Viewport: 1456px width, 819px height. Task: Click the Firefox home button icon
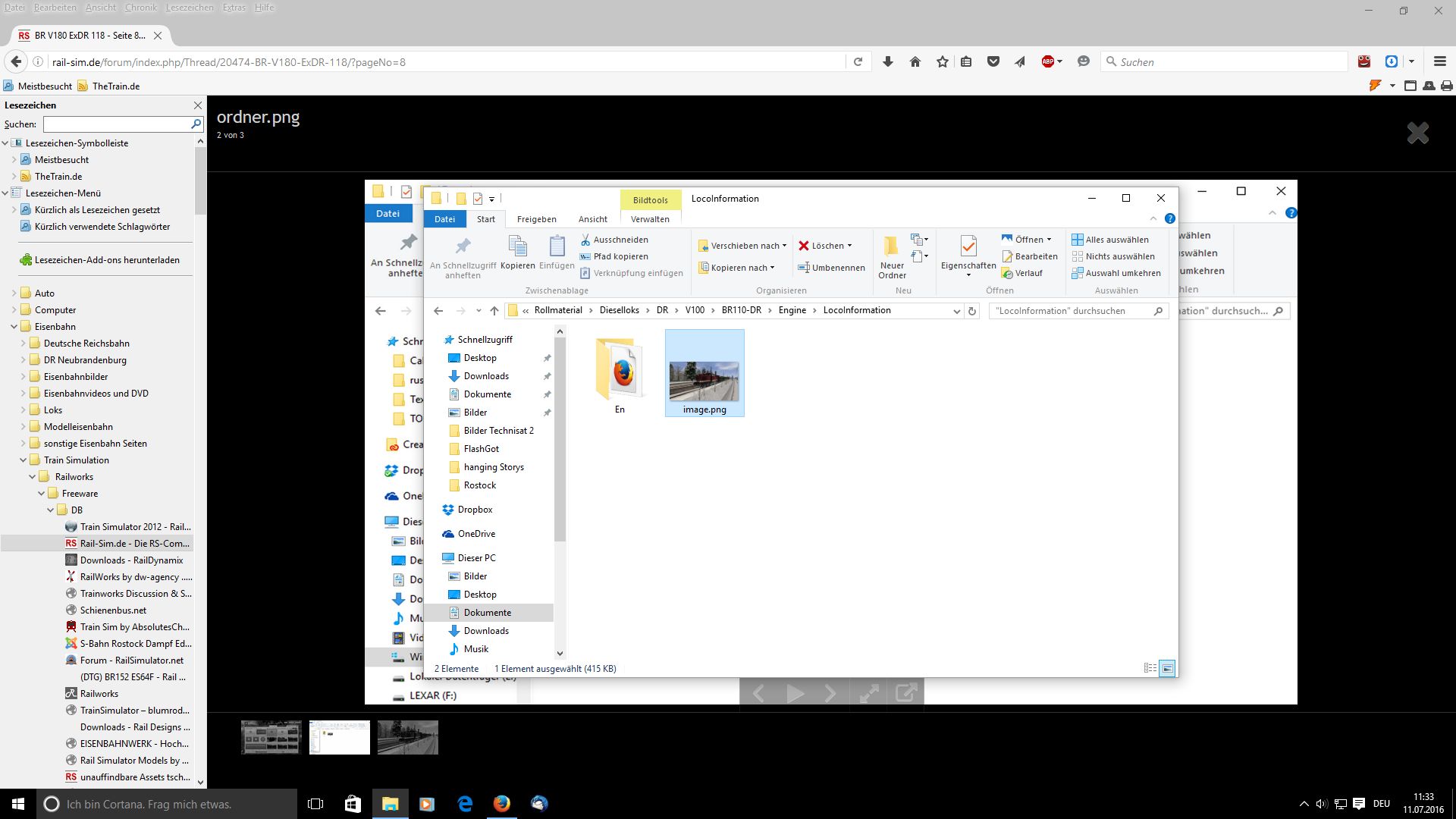tap(915, 62)
